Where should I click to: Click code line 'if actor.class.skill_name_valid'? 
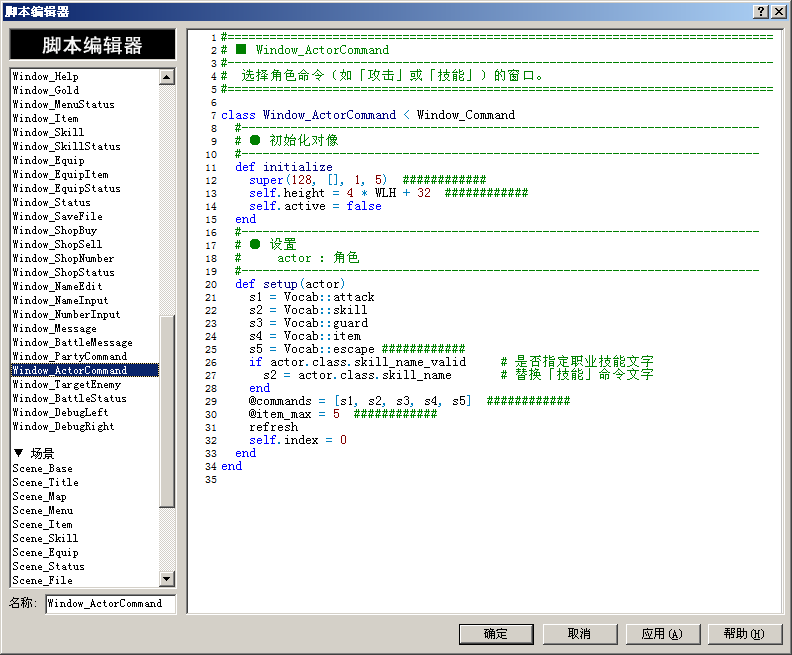tap(358, 362)
